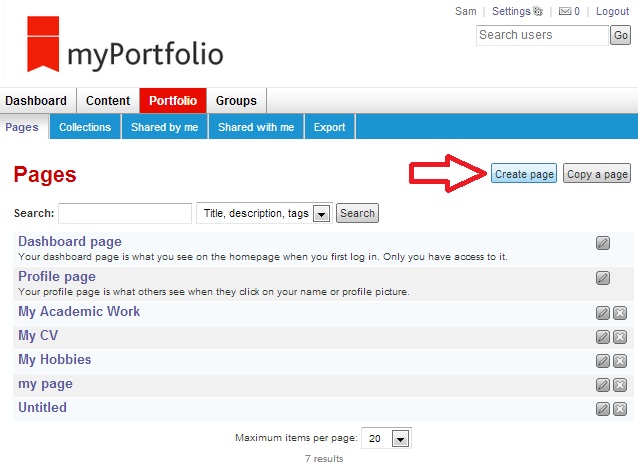Image resolution: width=638 pixels, height=473 pixels.
Task: Click the edit pencil icon for Profile page
Action: pos(602,278)
